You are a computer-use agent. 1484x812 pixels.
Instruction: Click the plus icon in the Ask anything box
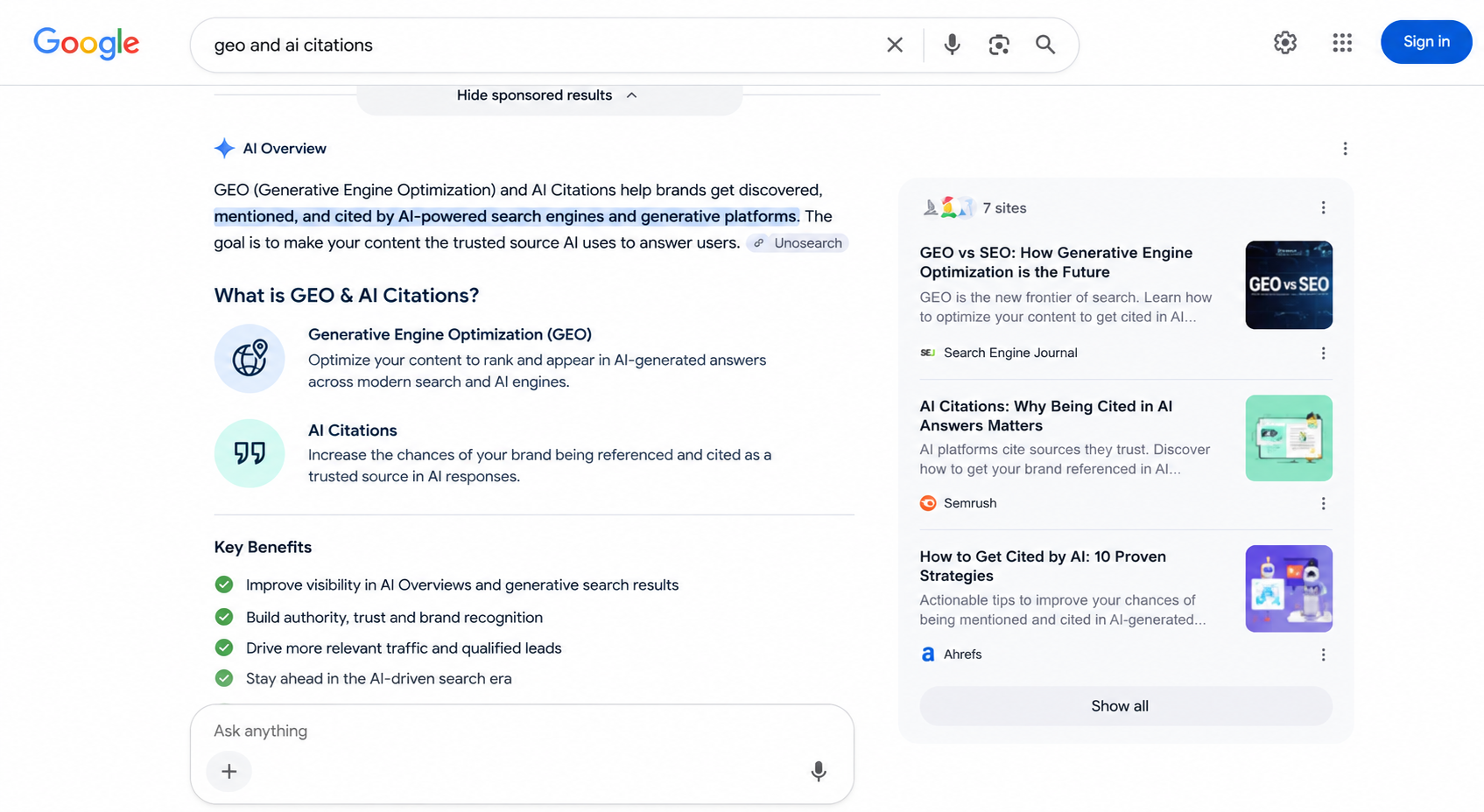coord(229,771)
